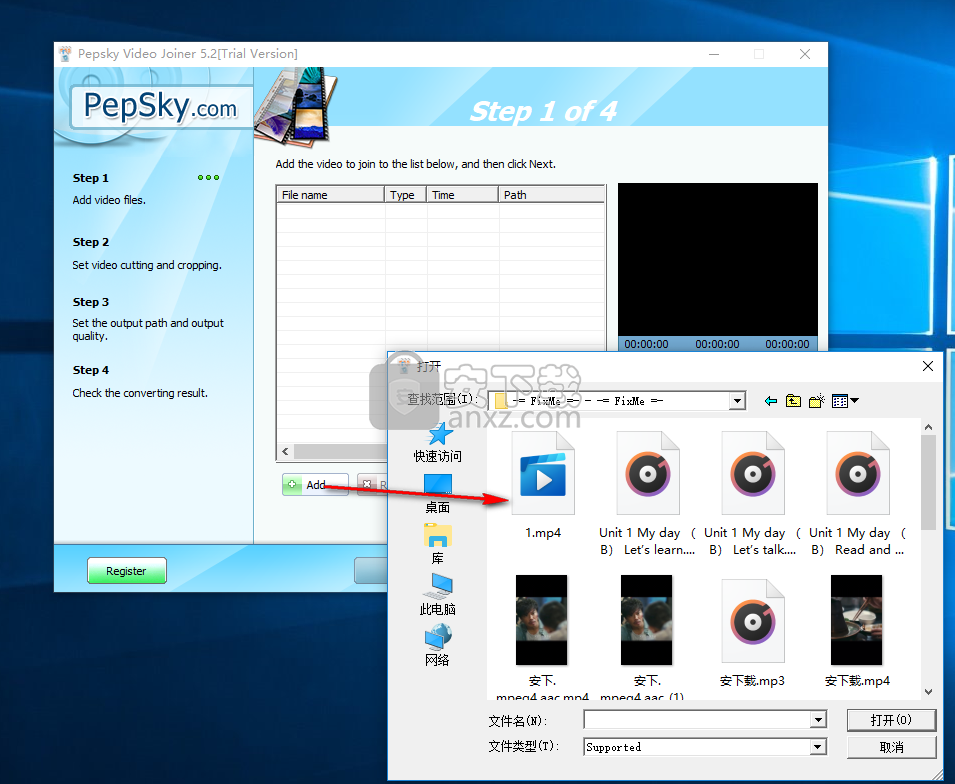Expand the 文件名 filename dropdown
955x784 pixels.
coord(819,720)
